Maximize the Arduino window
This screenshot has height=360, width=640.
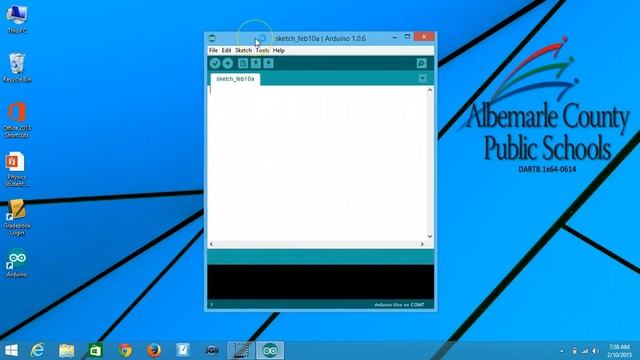coord(407,37)
